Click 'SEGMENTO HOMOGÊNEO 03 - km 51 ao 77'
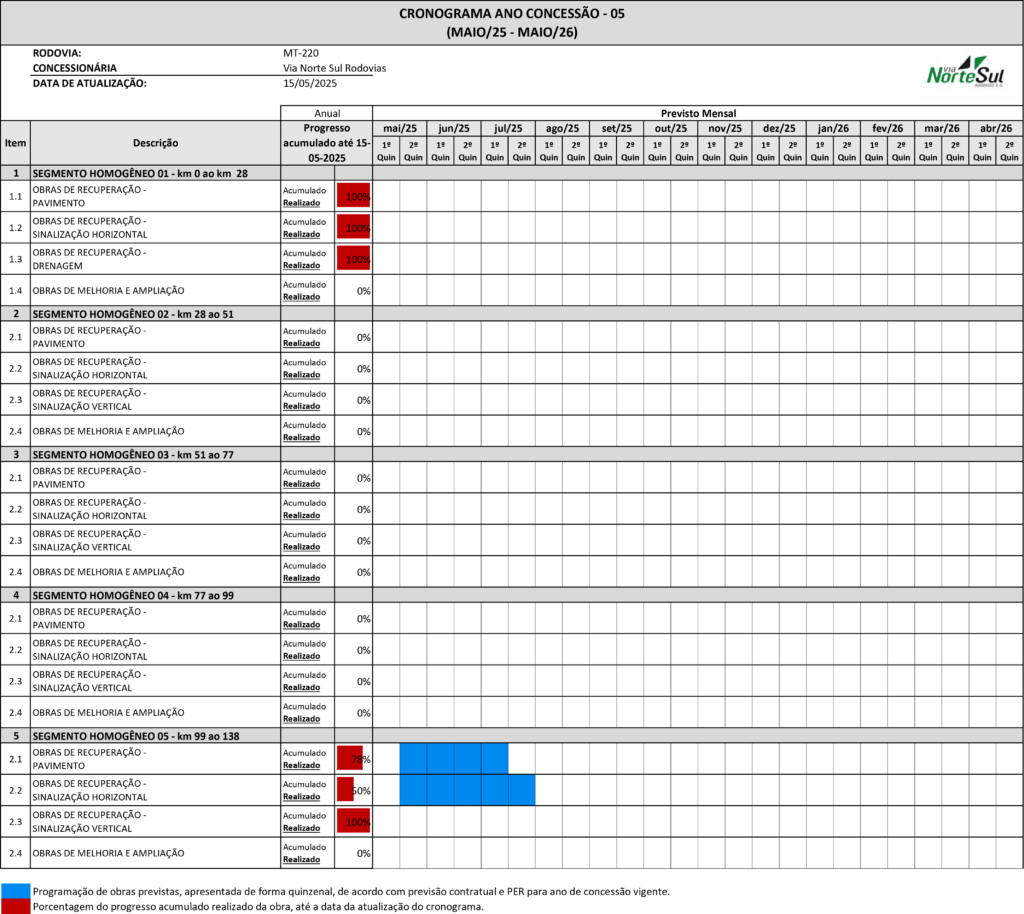This screenshot has width=1024, height=914. 133,455
